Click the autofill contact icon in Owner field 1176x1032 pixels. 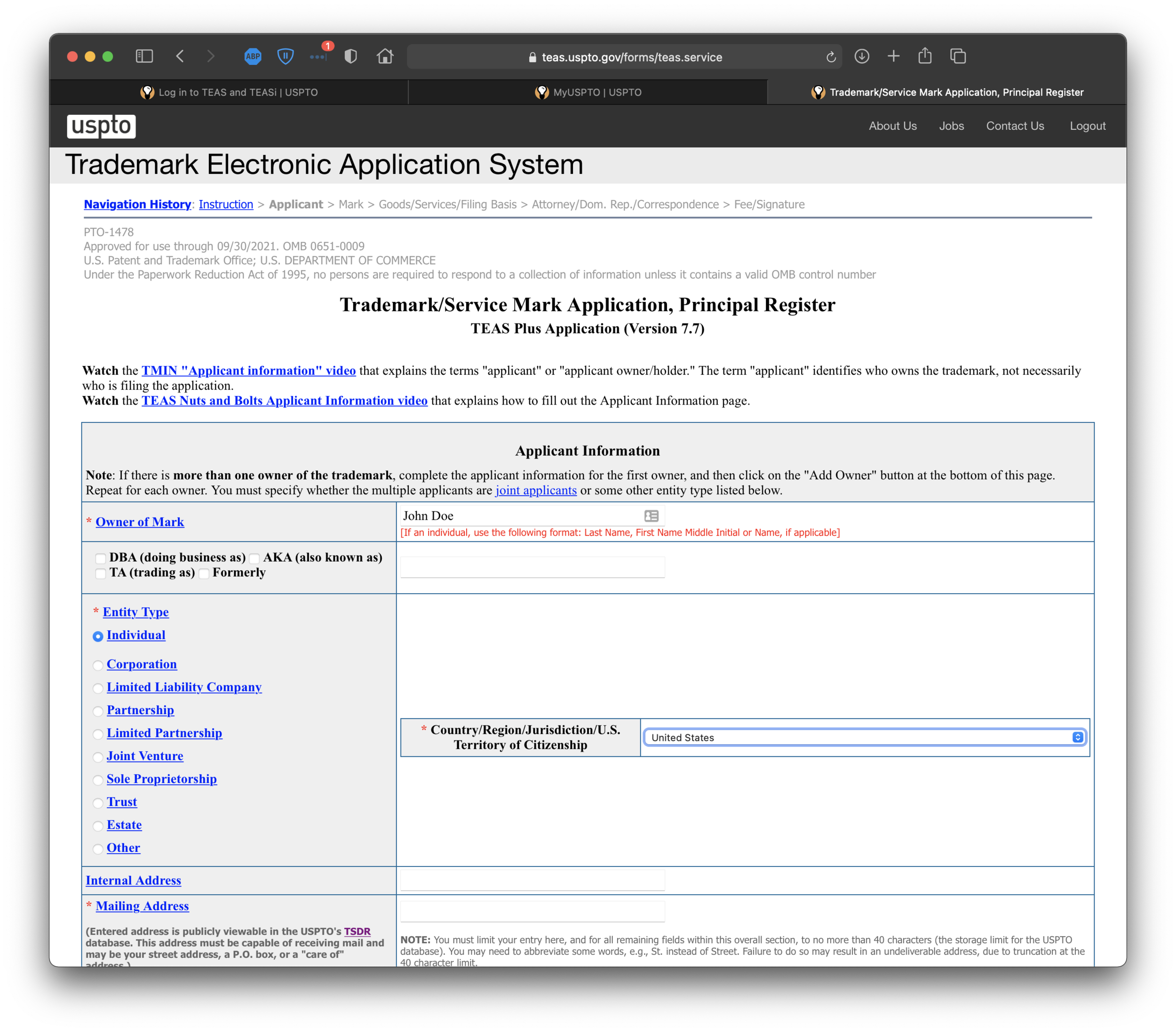[651, 516]
